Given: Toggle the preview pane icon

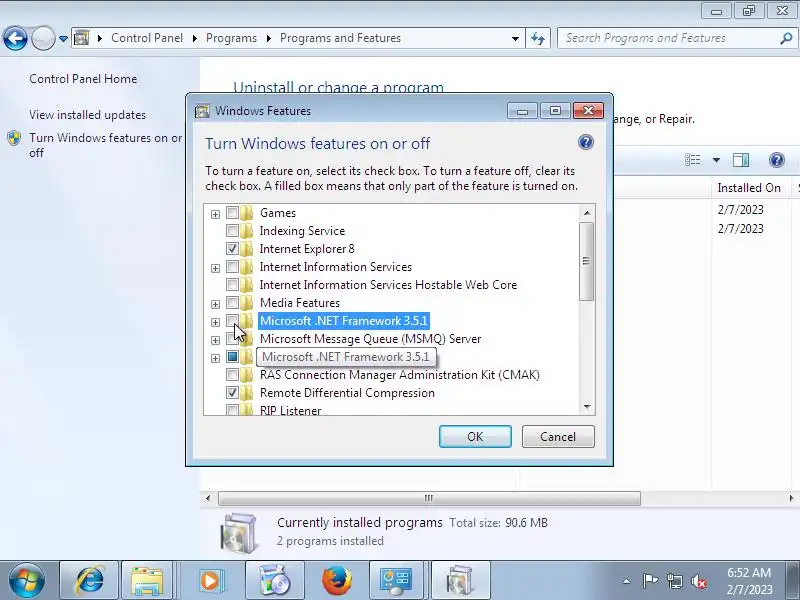Looking at the screenshot, I should 741,160.
